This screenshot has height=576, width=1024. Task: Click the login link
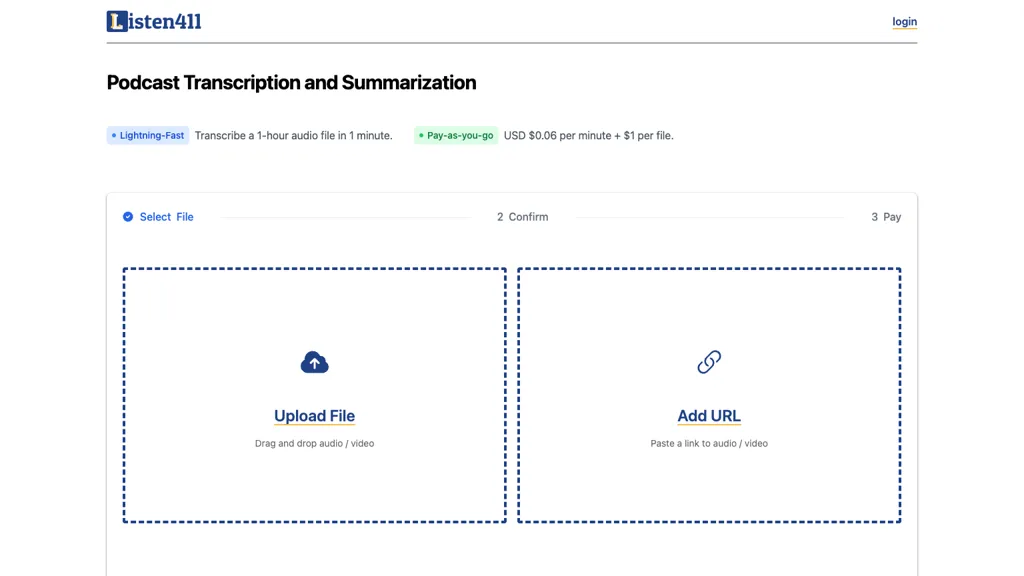pos(904,22)
